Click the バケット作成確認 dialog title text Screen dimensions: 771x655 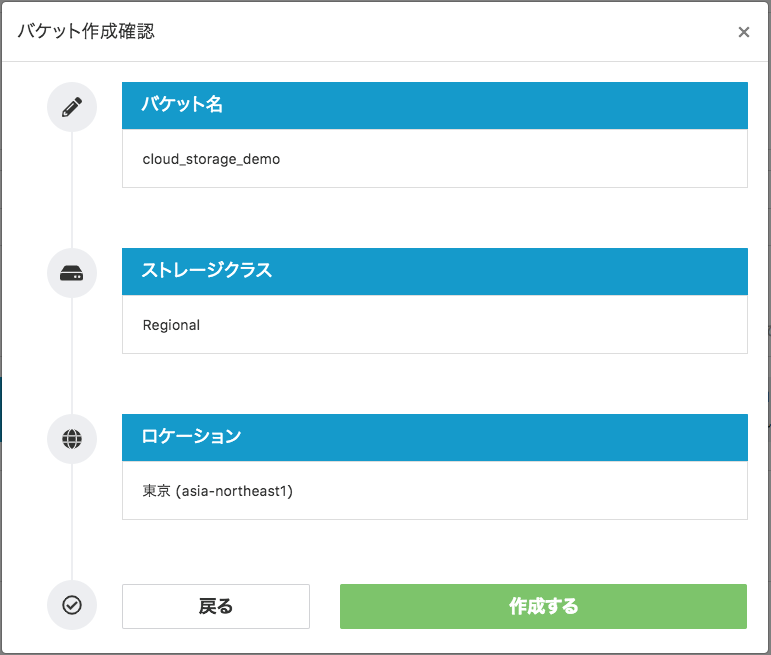pyautogui.click(x=86, y=31)
